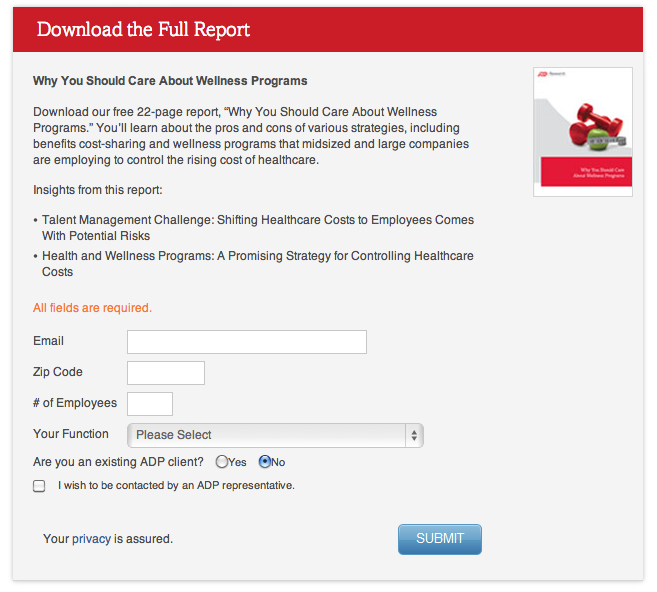Click the report cover thumbnail

(x=582, y=132)
